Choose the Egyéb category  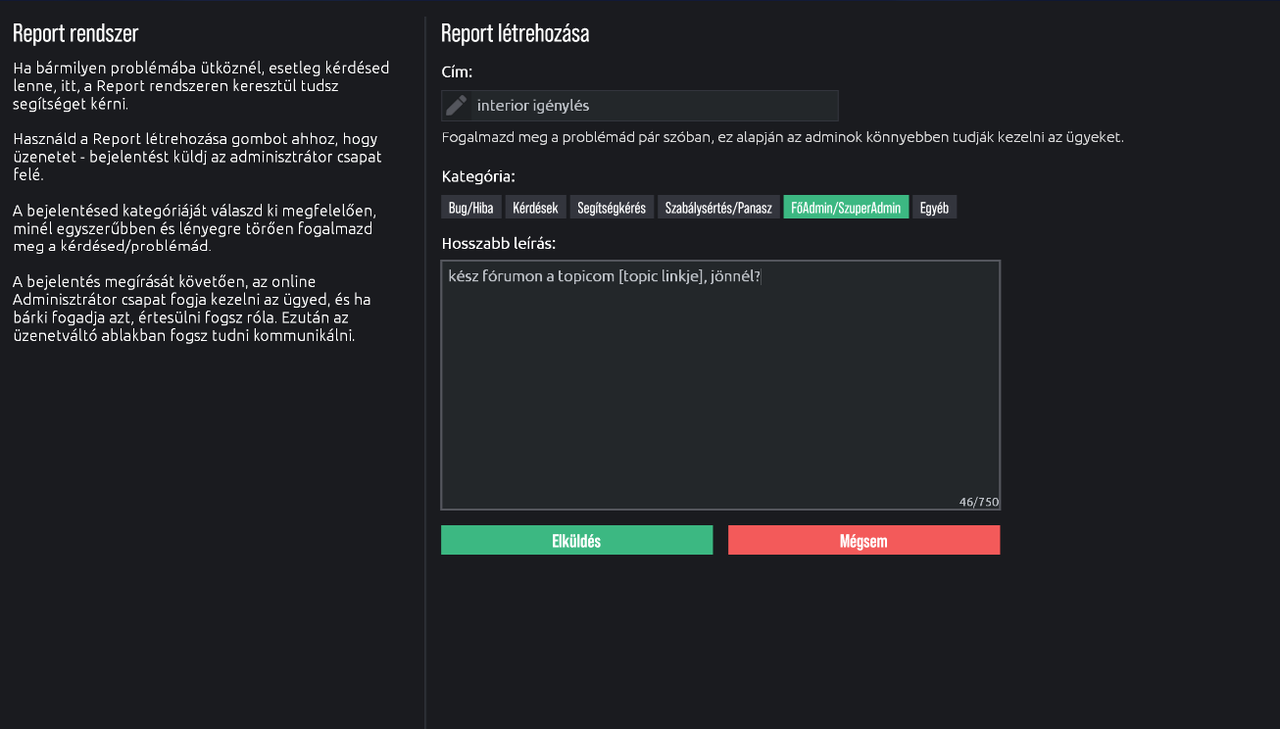tap(934, 208)
